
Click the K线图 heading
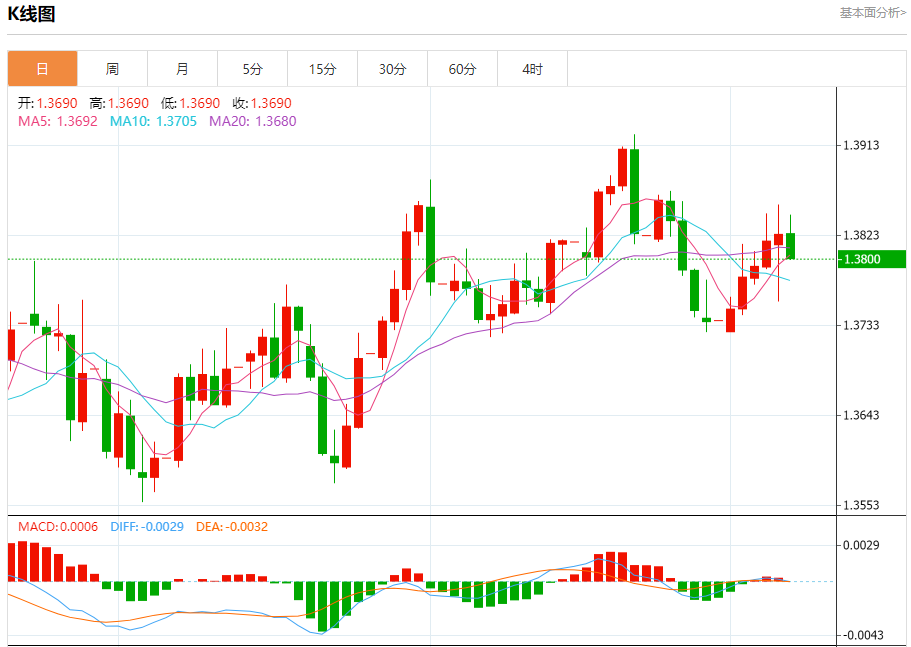click(31, 14)
